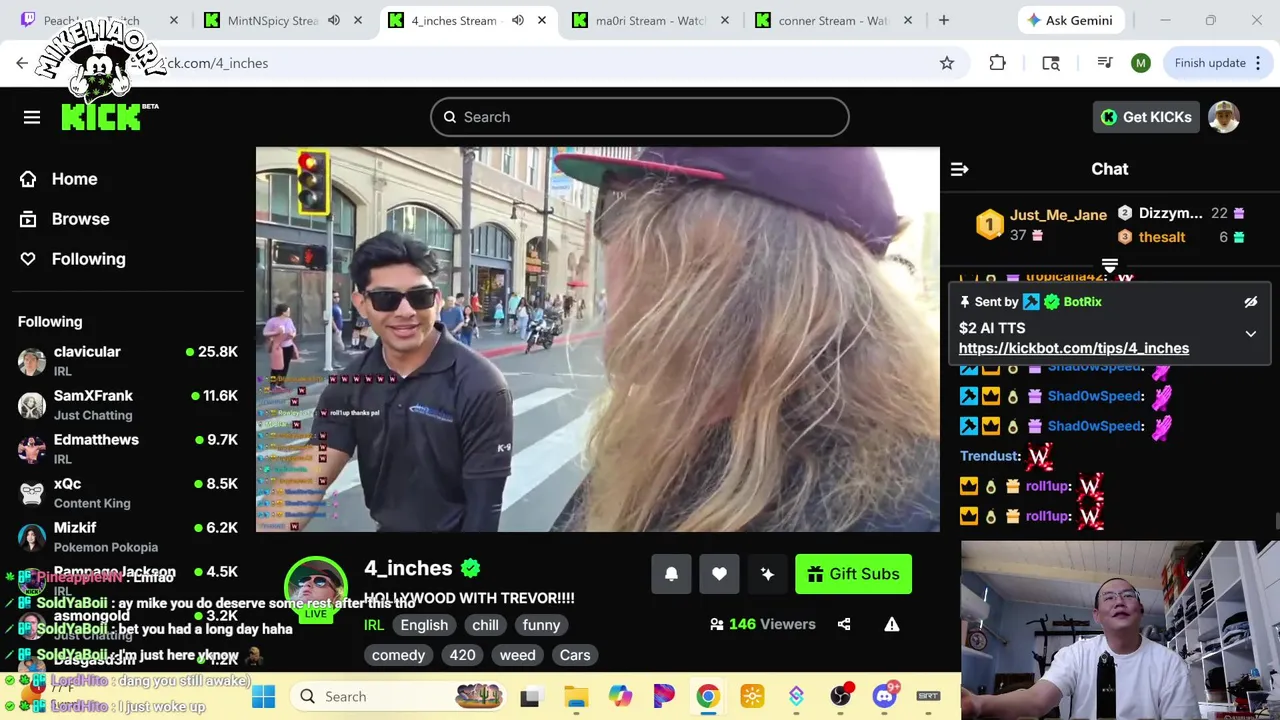Select the weed tag
This screenshot has width=1280, height=720.
click(x=517, y=655)
